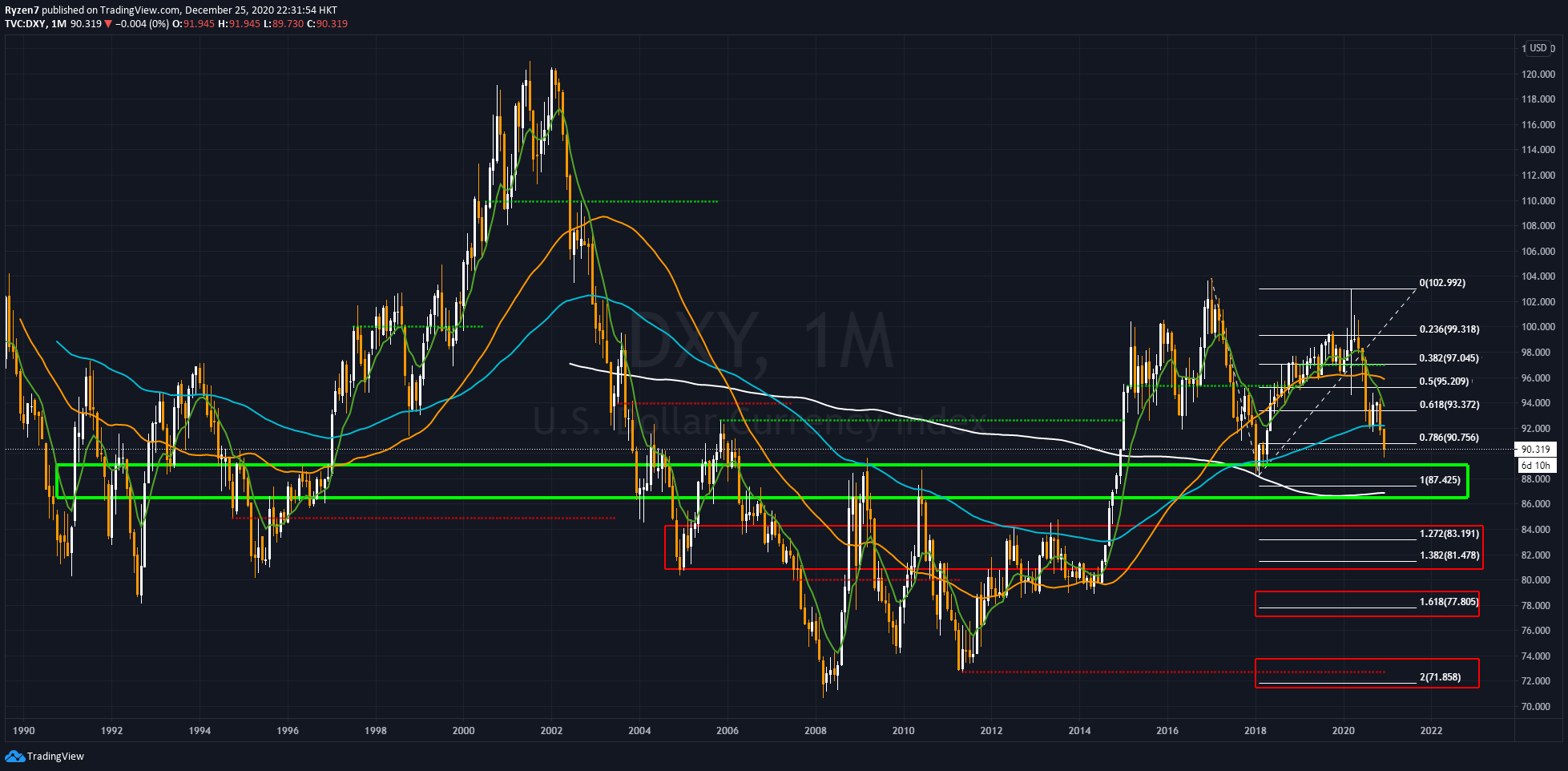Click the 1998 label on time axis
The height and width of the screenshot is (771, 1568).
pos(376,731)
